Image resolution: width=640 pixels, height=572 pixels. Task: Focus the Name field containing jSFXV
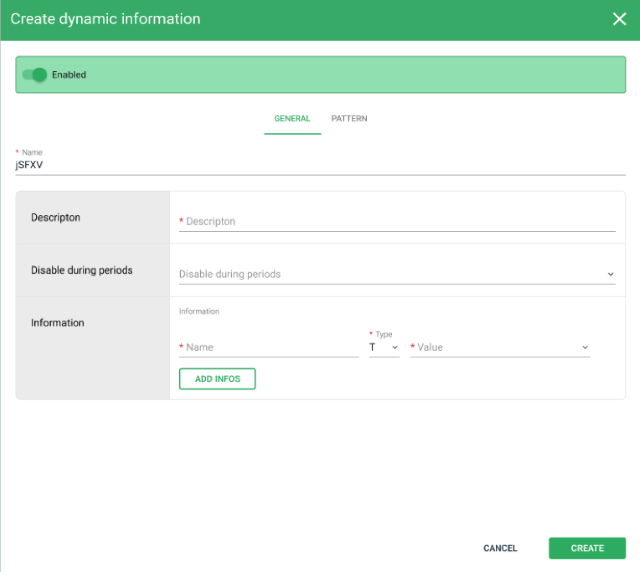(x=320, y=166)
